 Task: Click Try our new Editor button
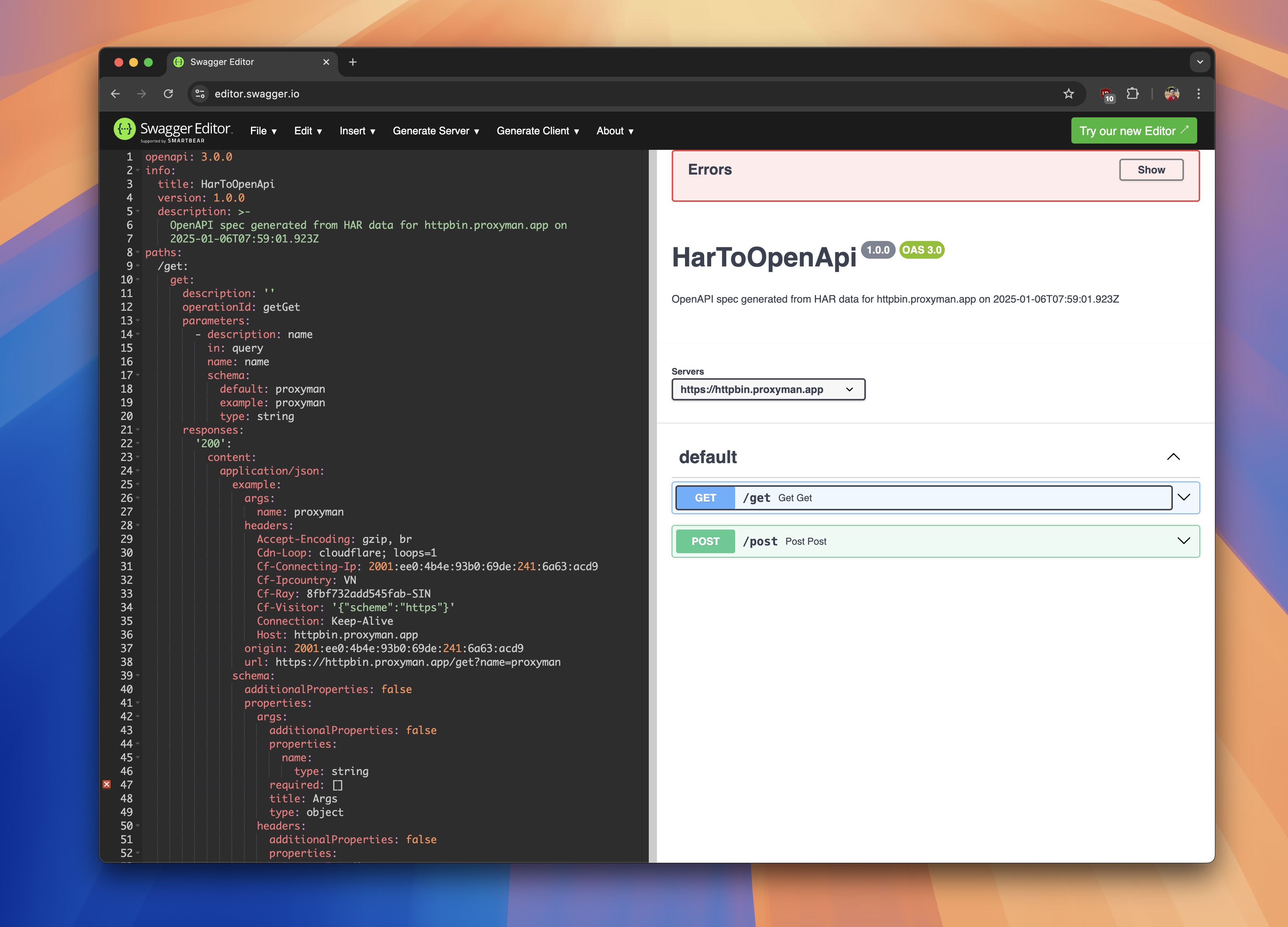[1133, 131]
